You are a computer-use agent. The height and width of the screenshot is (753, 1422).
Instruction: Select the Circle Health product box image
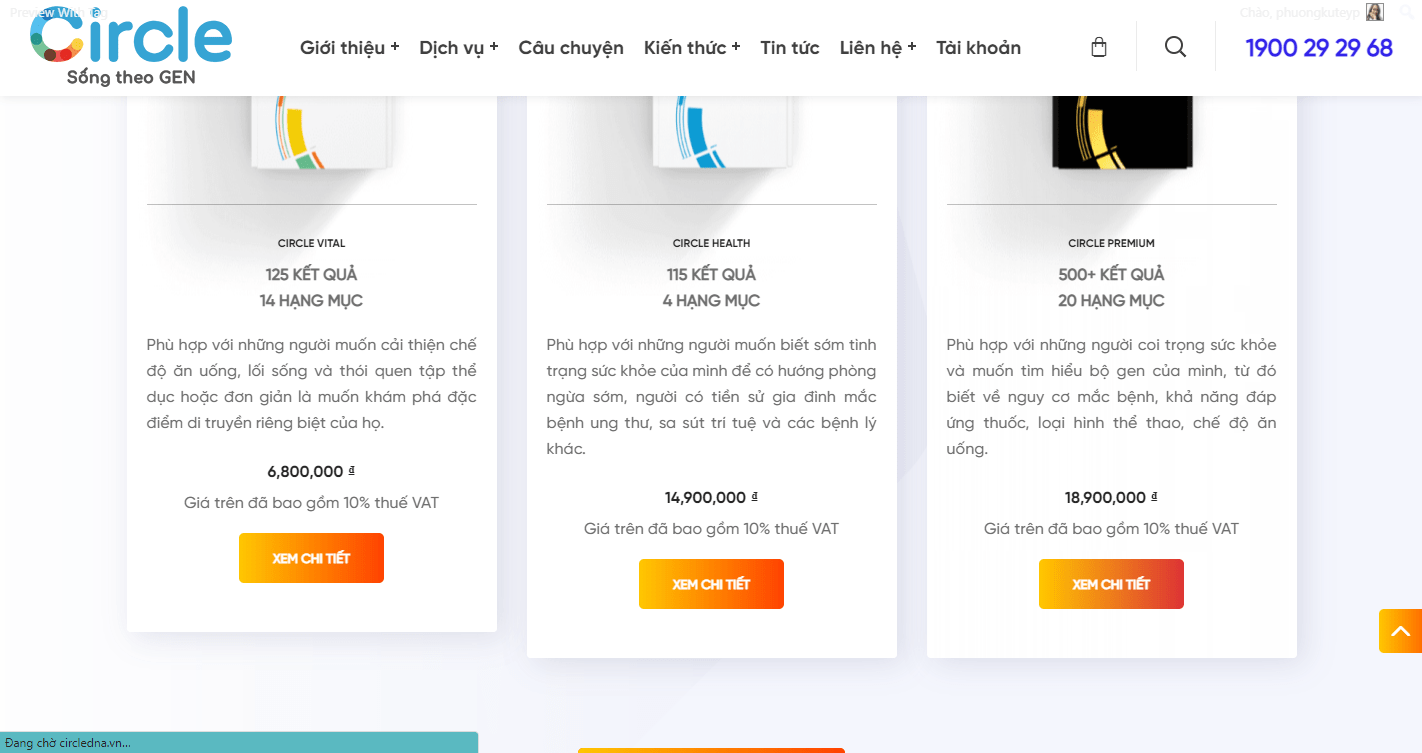click(712, 132)
